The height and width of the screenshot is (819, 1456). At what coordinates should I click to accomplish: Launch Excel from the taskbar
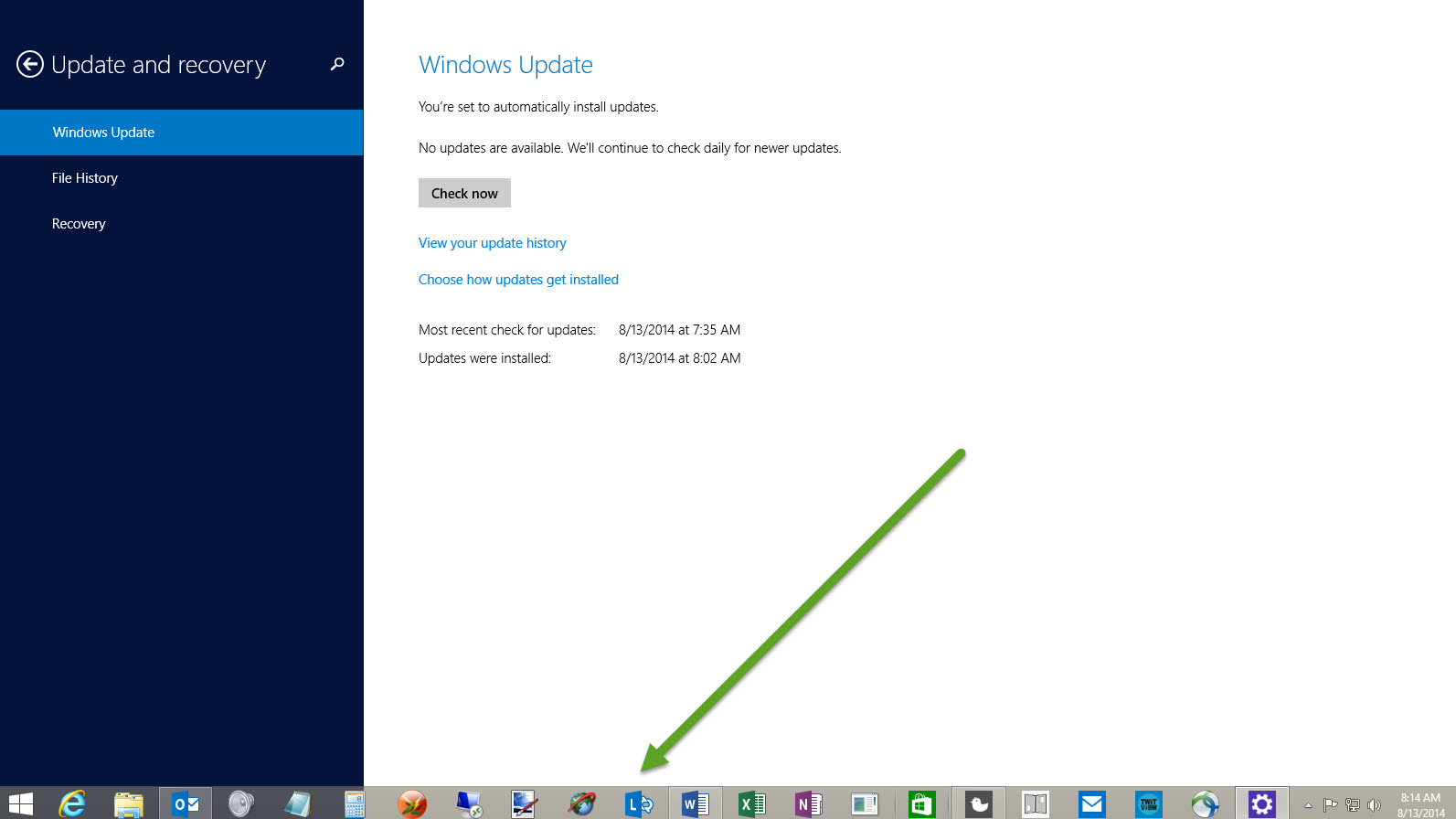pyautogui.click(x=751, y=803)
